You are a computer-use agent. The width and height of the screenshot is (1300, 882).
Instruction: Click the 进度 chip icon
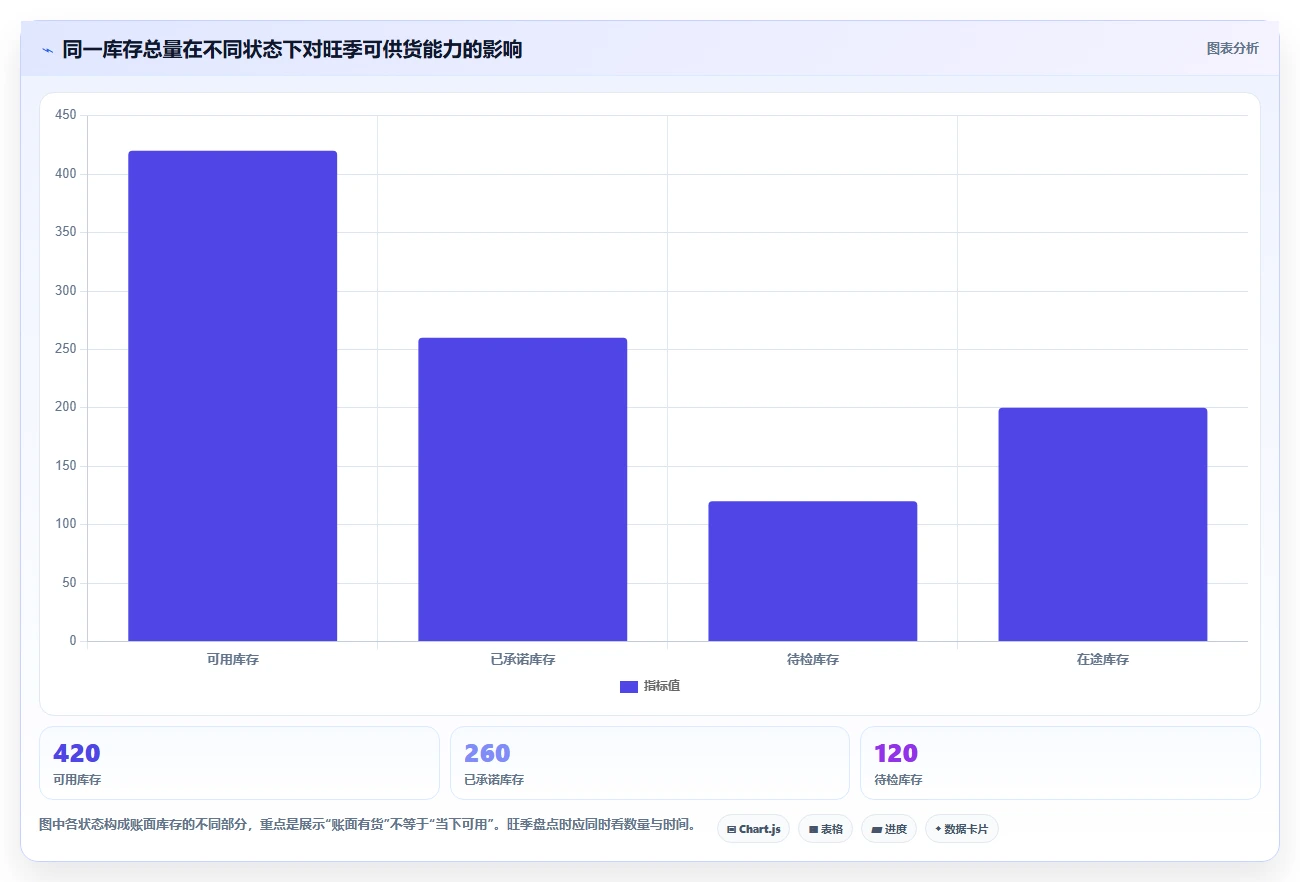point(876,830)
